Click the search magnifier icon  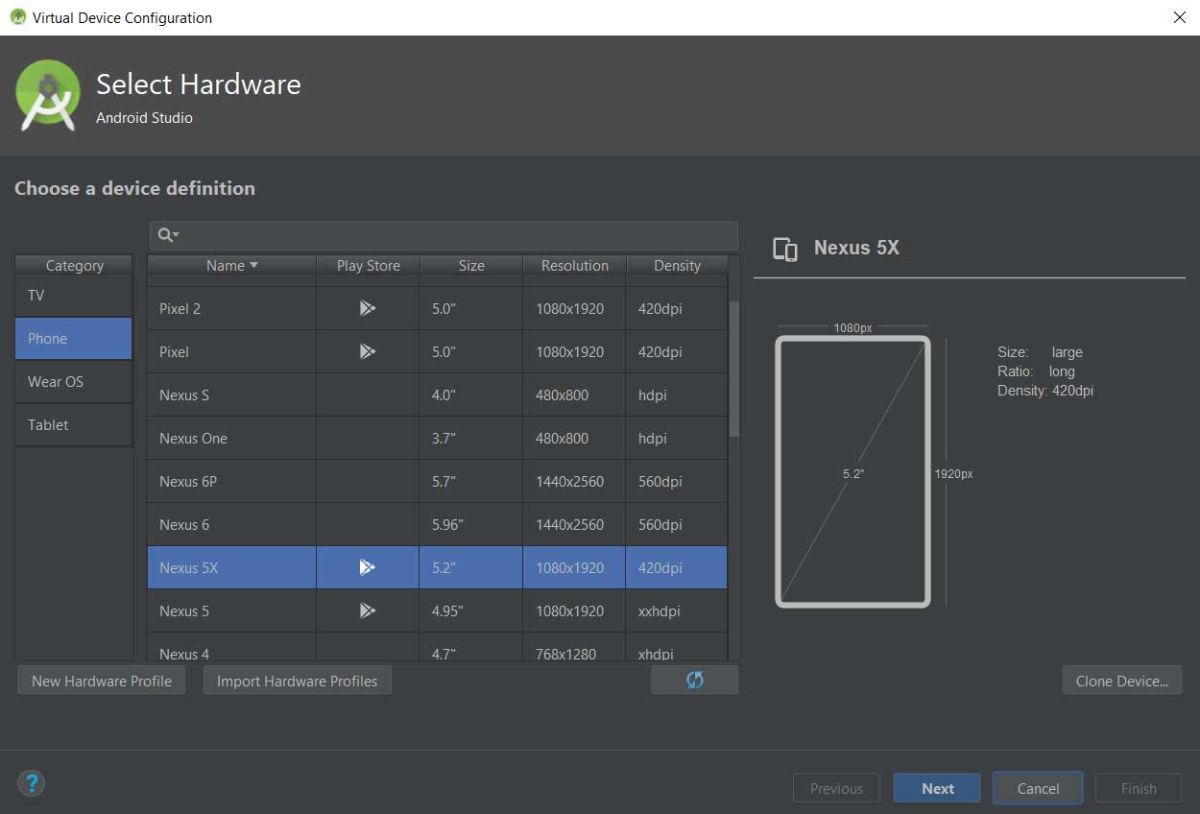168,235
